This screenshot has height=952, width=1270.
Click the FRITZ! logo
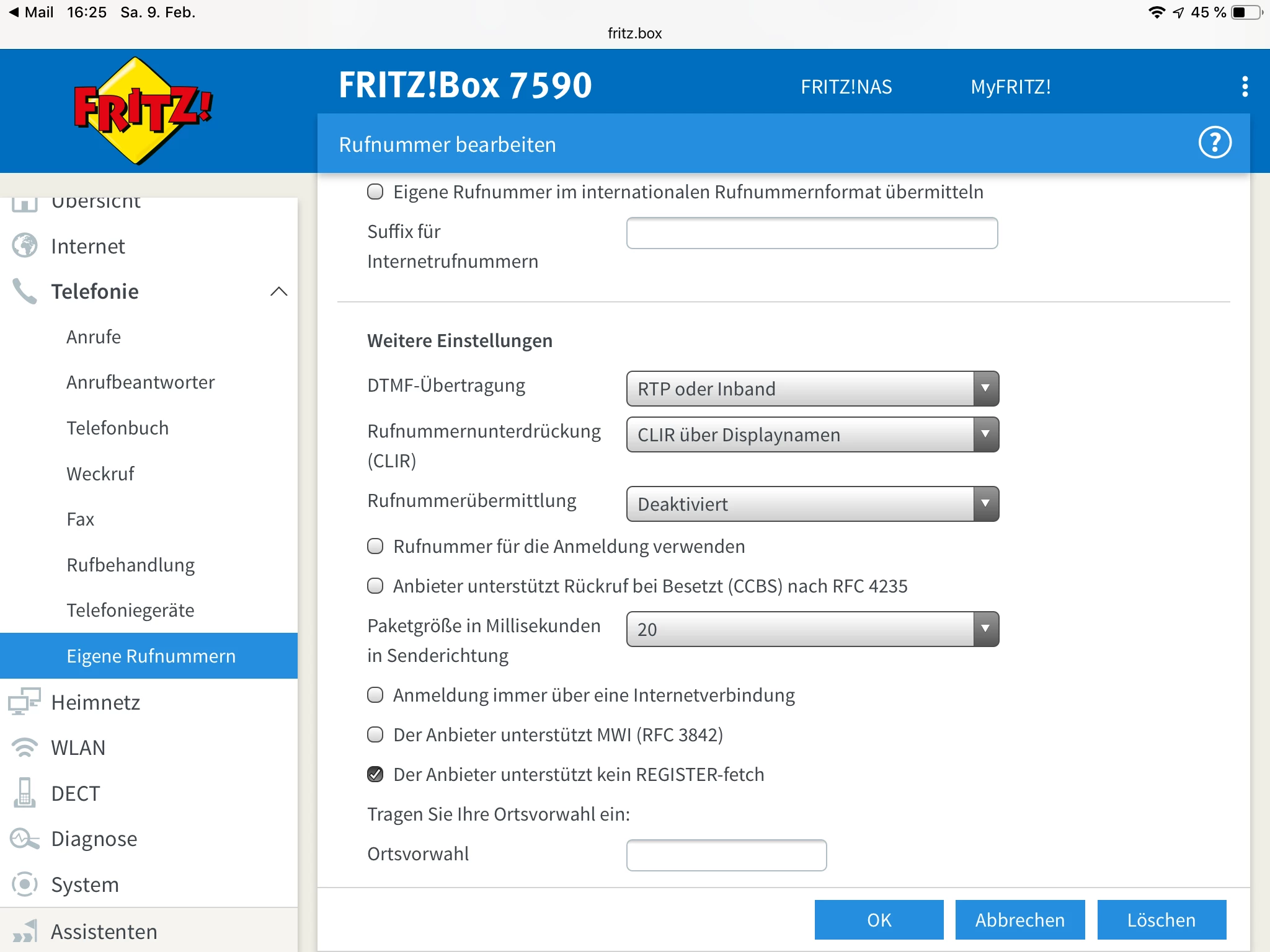click(143, 110)
